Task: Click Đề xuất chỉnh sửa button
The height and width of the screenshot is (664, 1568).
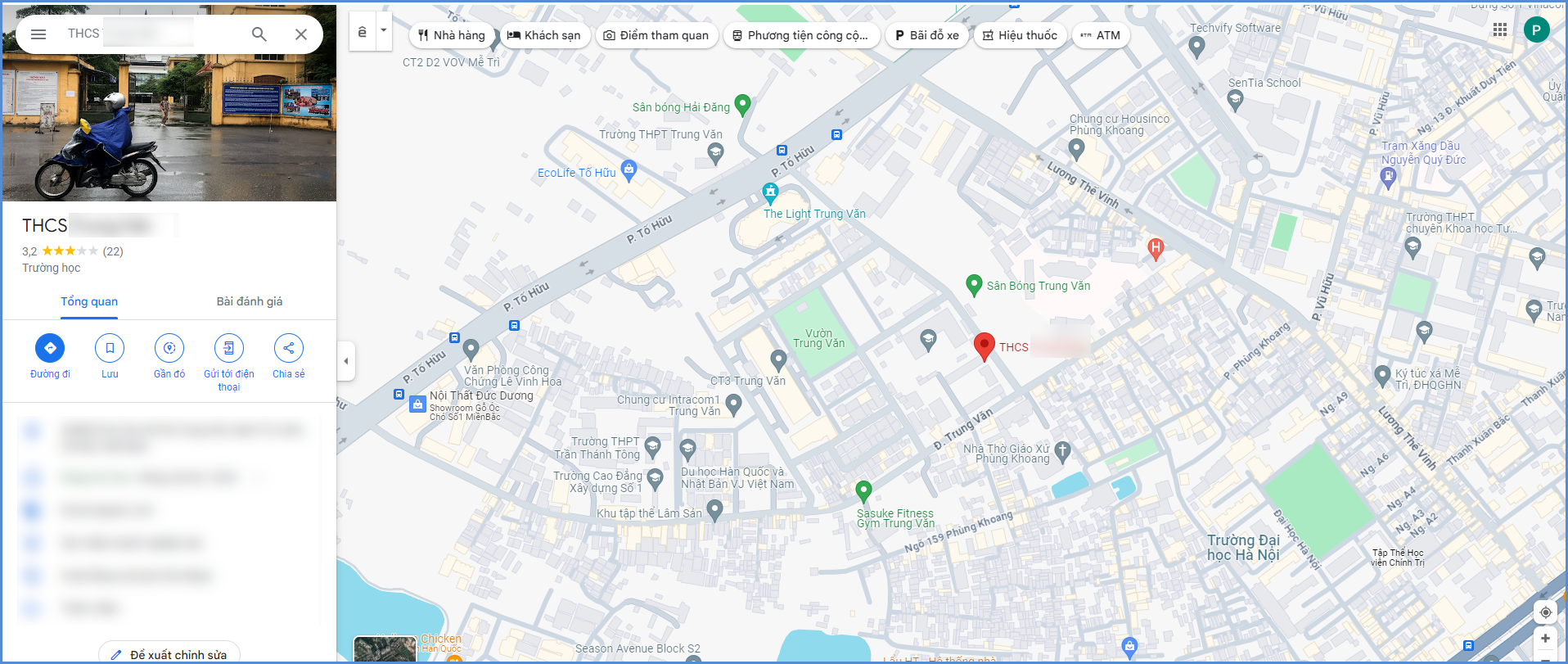Action: (x=169, y=654)
